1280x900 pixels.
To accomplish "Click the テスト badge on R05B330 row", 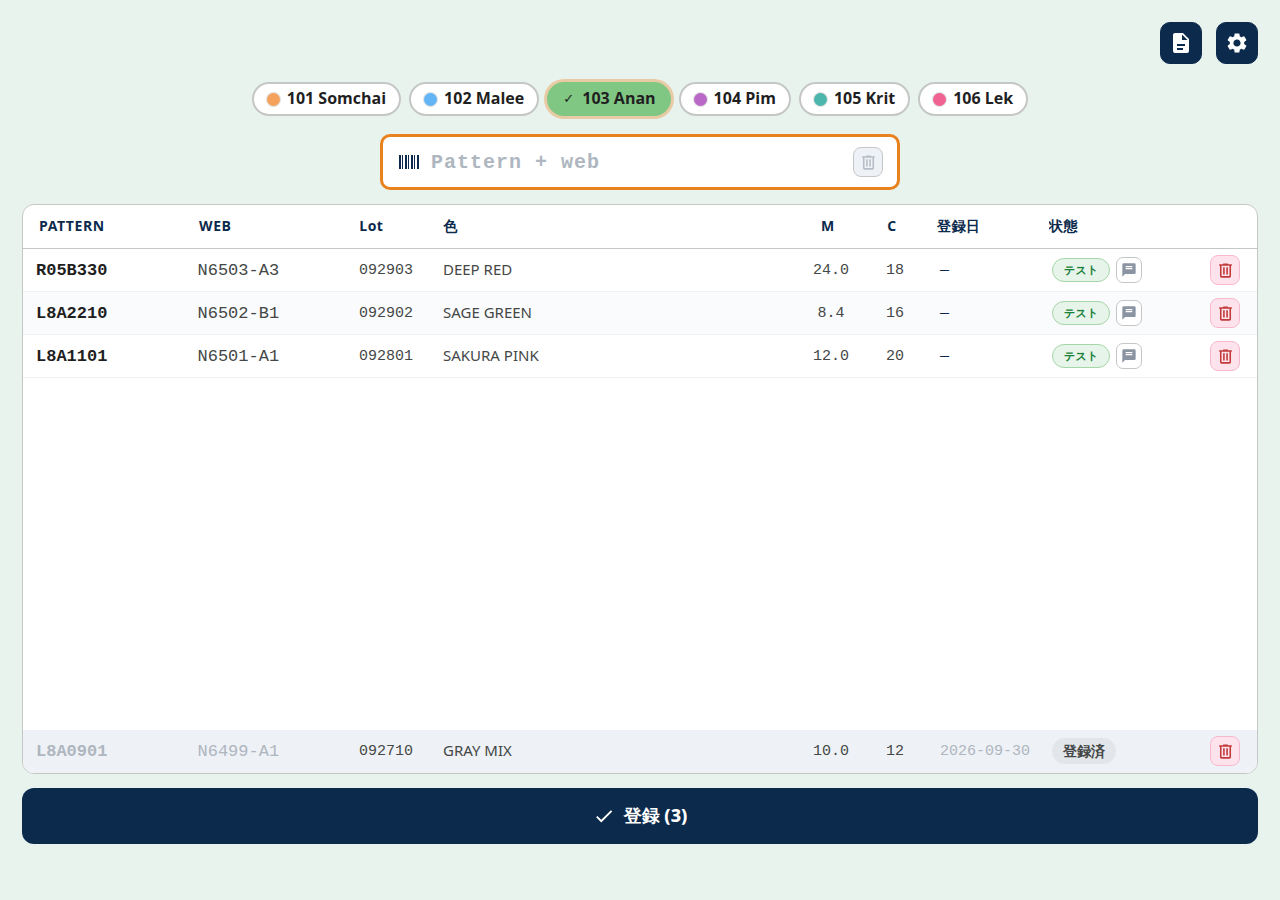I will (x=1080, y=270).
